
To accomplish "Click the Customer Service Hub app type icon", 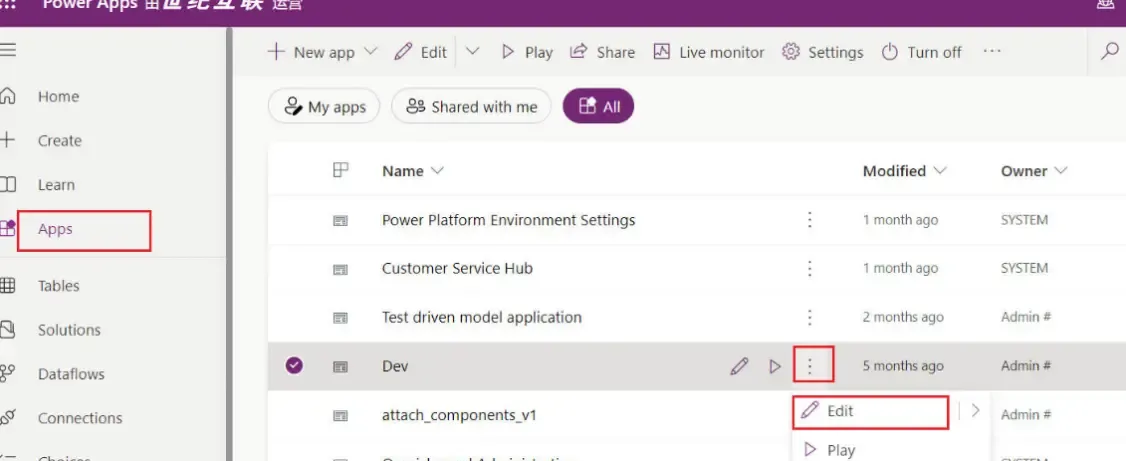I will pyautogui.click(x=340, y=269).
